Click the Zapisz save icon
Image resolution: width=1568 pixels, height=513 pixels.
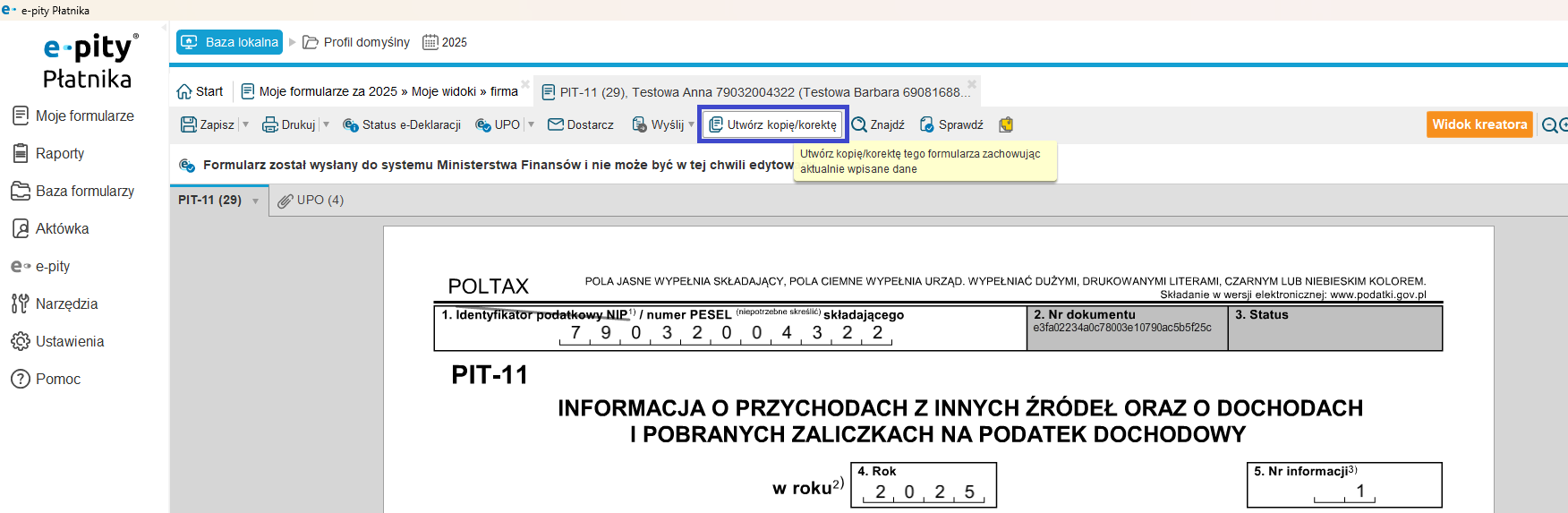[x=189, y=125]
